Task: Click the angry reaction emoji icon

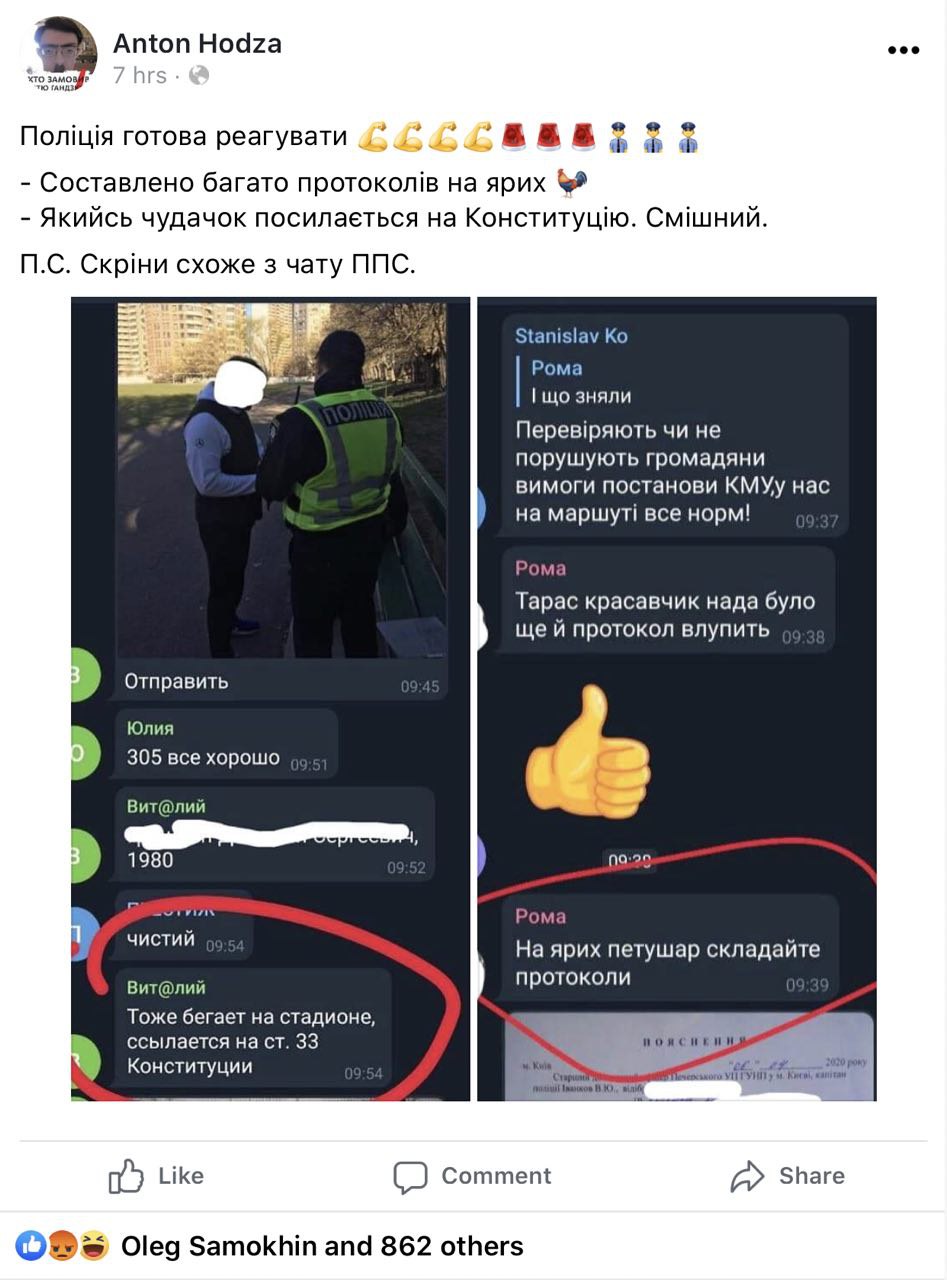Action: (x=62, y=1246)
